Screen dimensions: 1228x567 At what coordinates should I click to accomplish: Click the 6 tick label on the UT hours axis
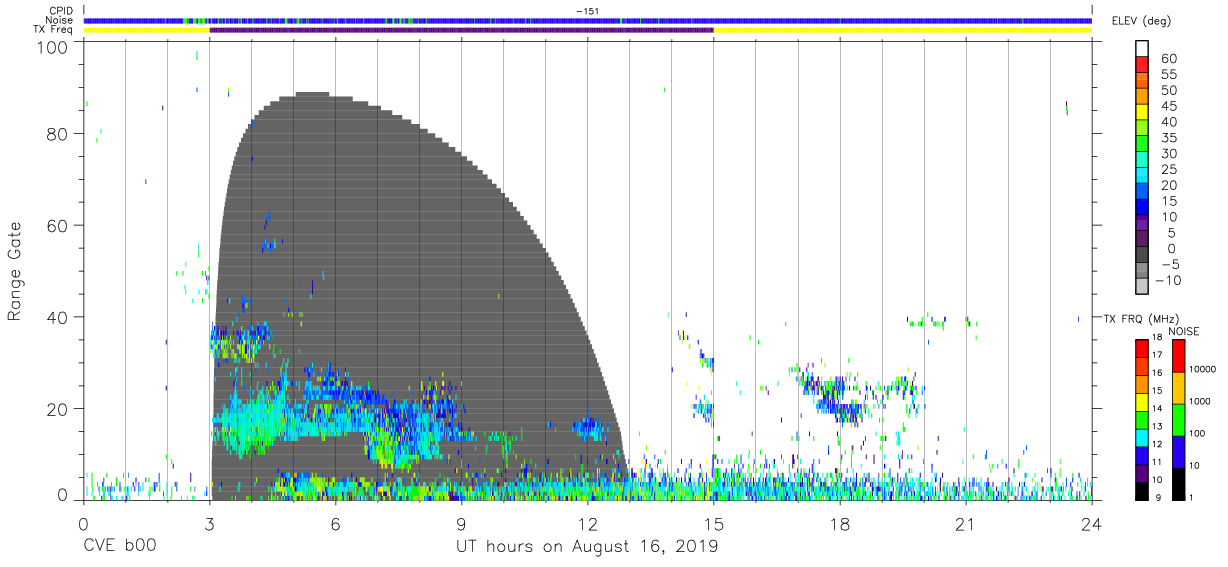pos(335,525)
